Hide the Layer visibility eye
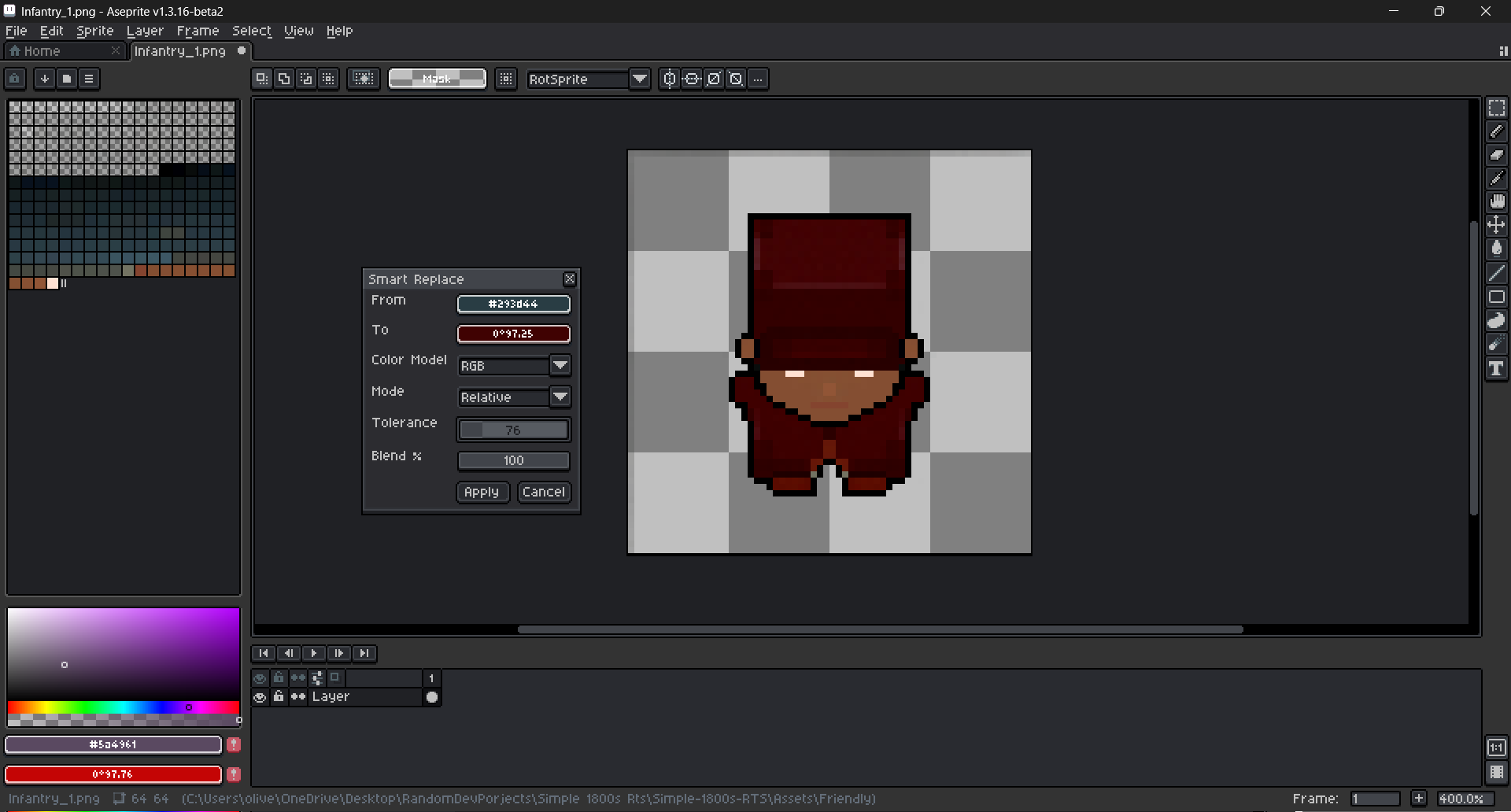The height and width of the screenshot is (812, 1511). tap(260, 697)
